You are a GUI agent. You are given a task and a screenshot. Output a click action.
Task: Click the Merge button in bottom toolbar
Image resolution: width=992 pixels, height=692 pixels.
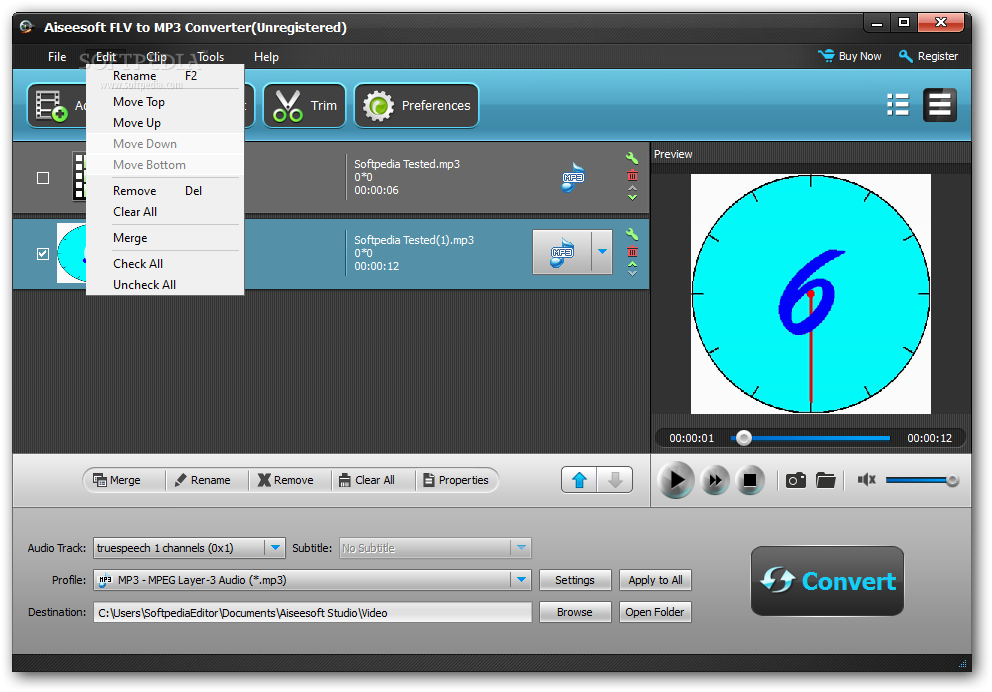[x=117, y=480]
